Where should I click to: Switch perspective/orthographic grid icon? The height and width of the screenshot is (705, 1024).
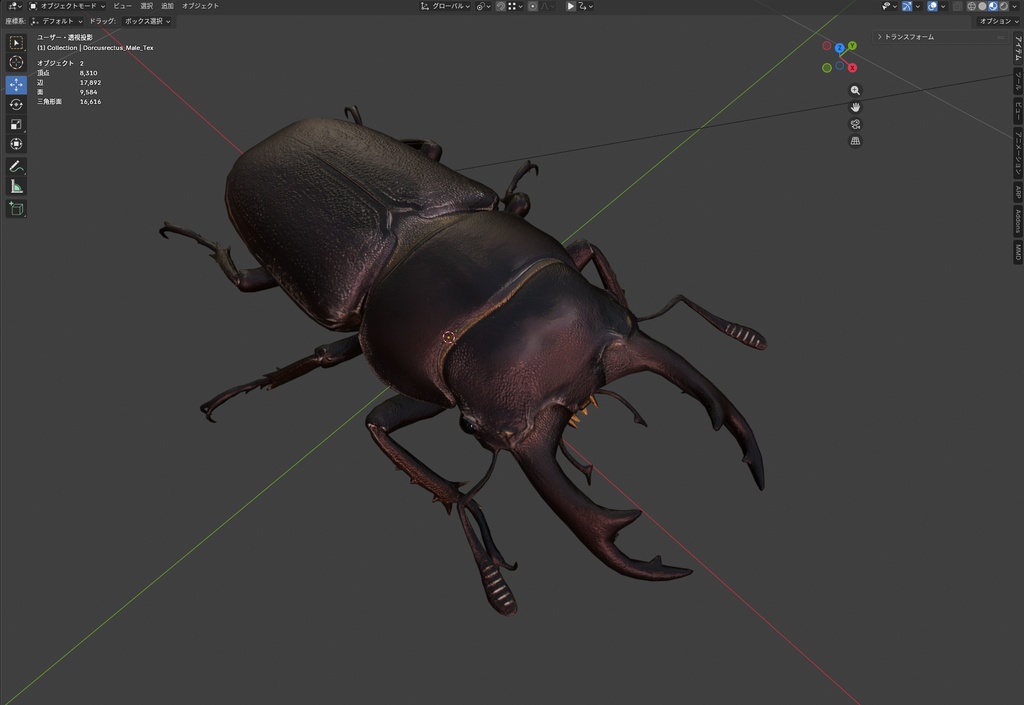(x=855, y=141)
